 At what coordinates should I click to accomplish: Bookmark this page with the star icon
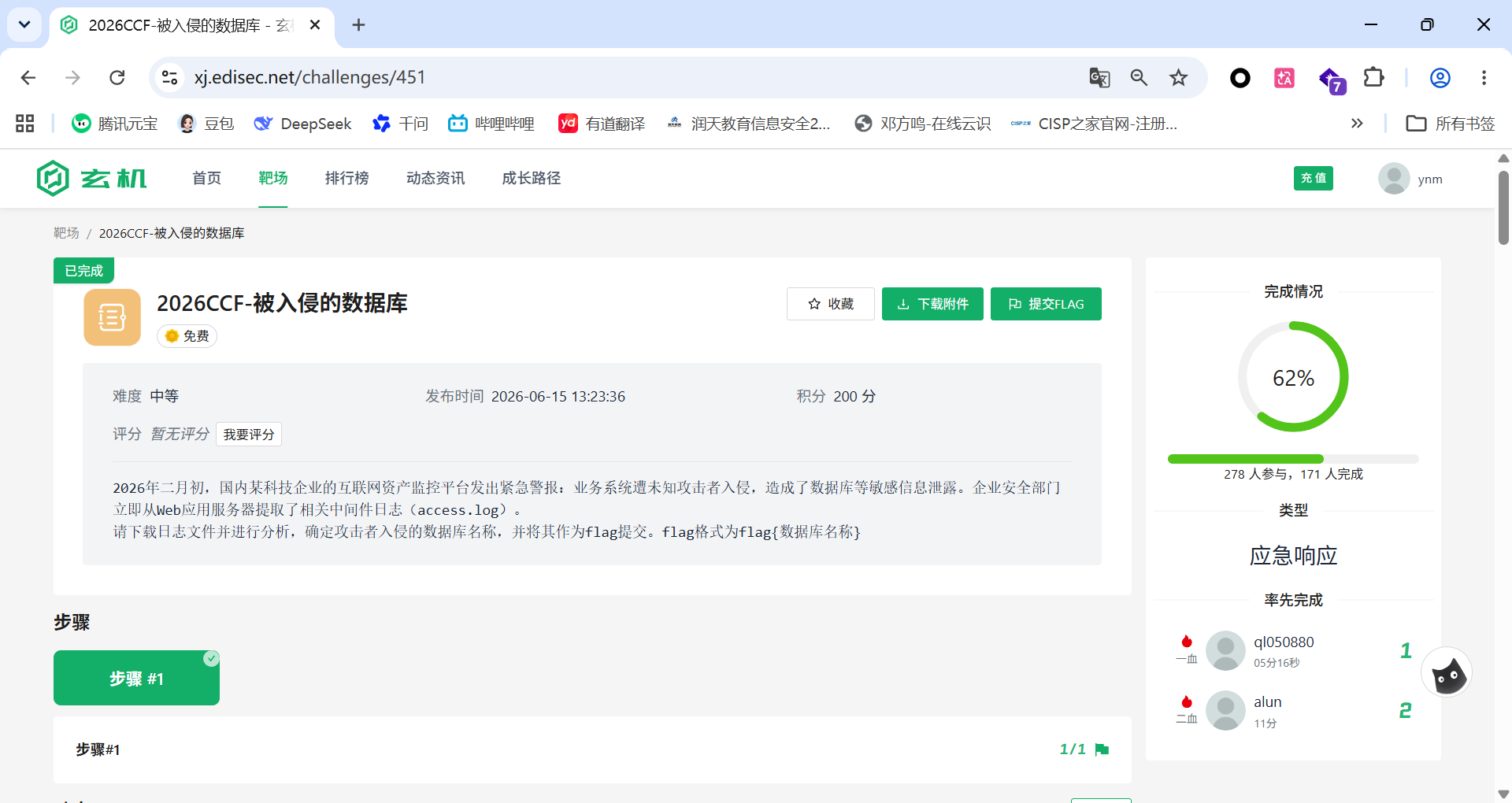point(1178,77)
